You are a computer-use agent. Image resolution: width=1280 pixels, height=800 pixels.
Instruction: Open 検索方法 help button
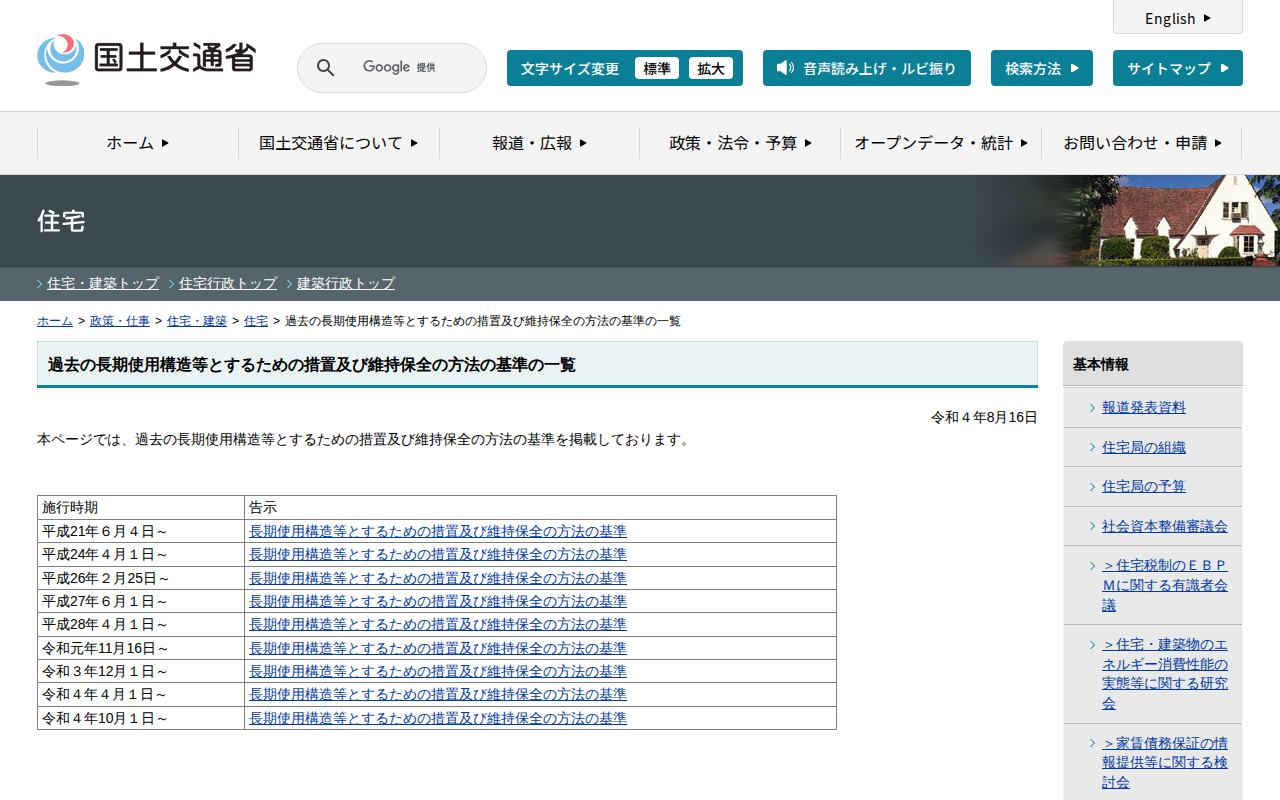[1041, 68]
